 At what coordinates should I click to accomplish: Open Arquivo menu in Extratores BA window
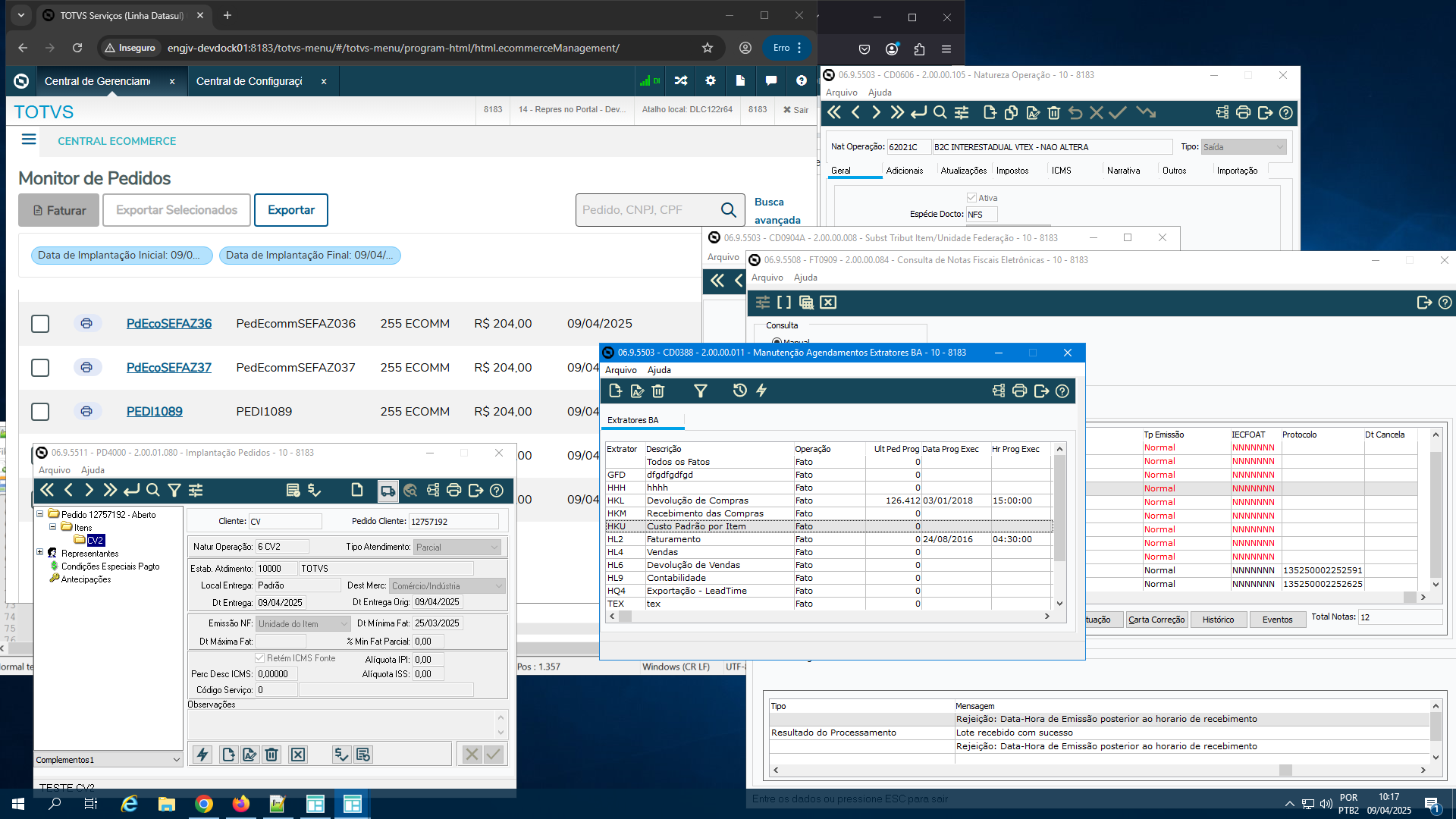pos(620,370)
